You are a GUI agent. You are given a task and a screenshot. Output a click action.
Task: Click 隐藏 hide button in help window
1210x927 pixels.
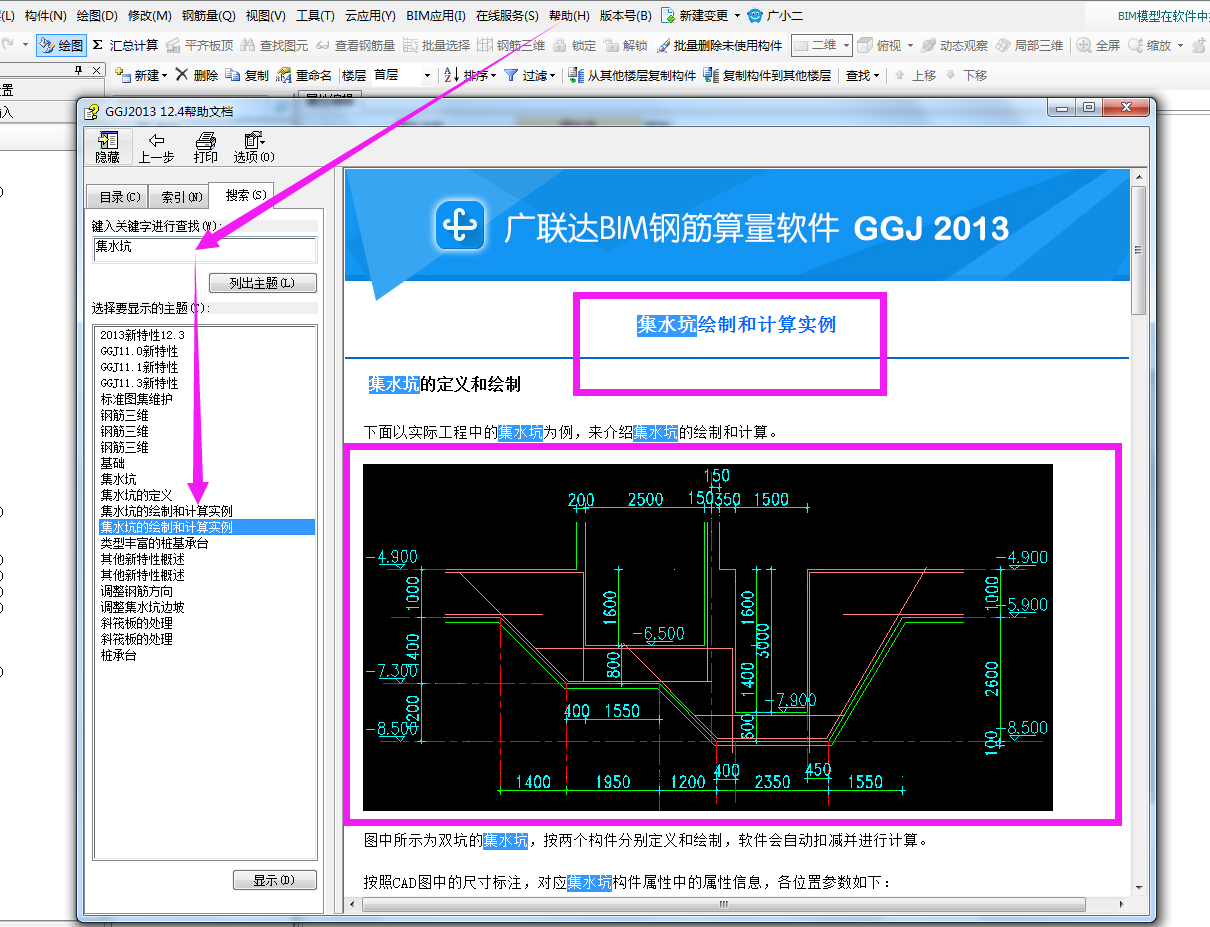point(107,147)
